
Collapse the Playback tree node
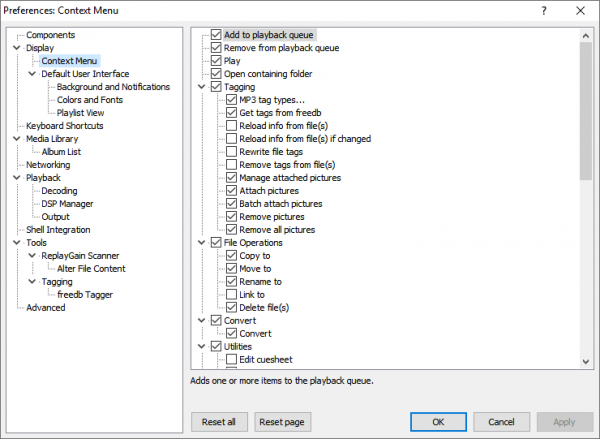click(17, 178)
